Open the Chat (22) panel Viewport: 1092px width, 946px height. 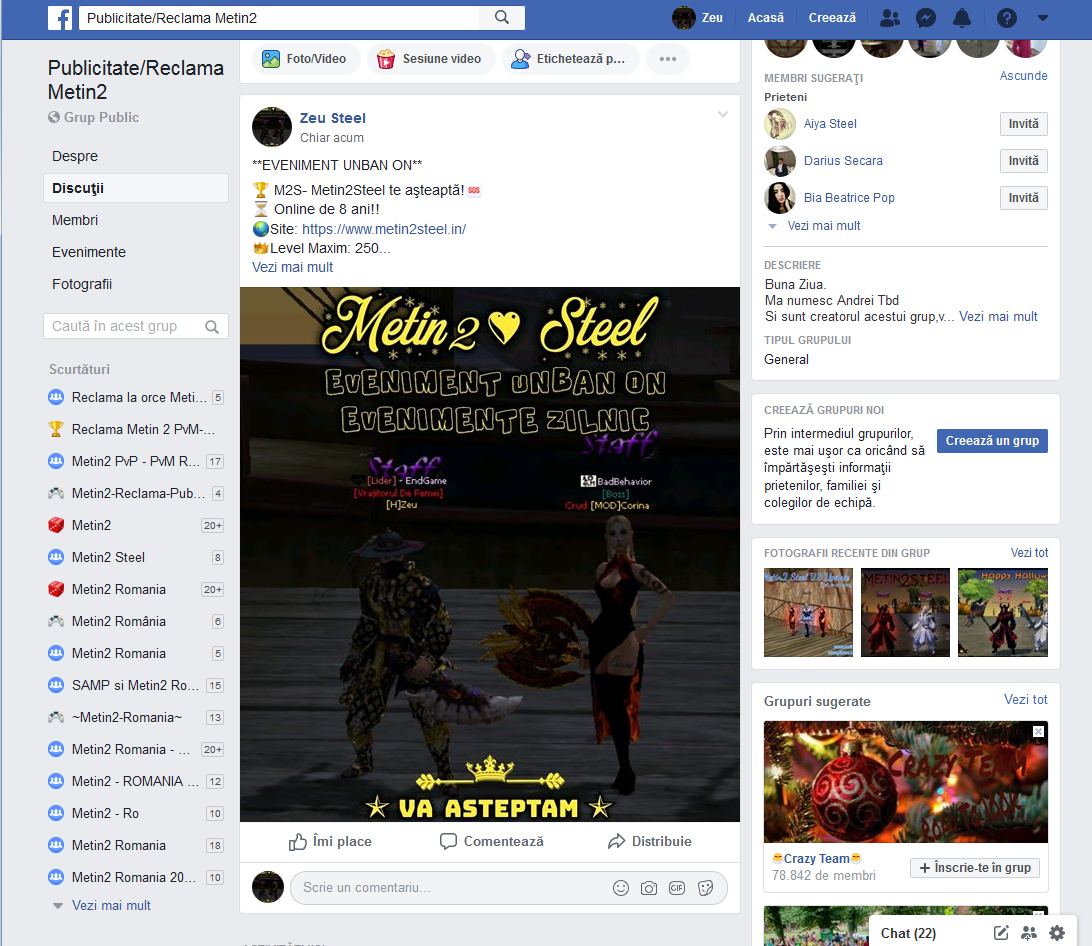[908, 933]
